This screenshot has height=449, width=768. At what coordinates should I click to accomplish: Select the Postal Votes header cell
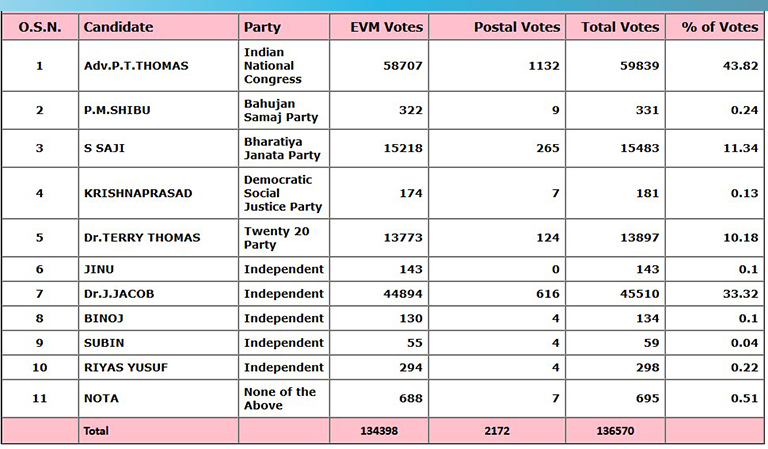tap(516, 27)
